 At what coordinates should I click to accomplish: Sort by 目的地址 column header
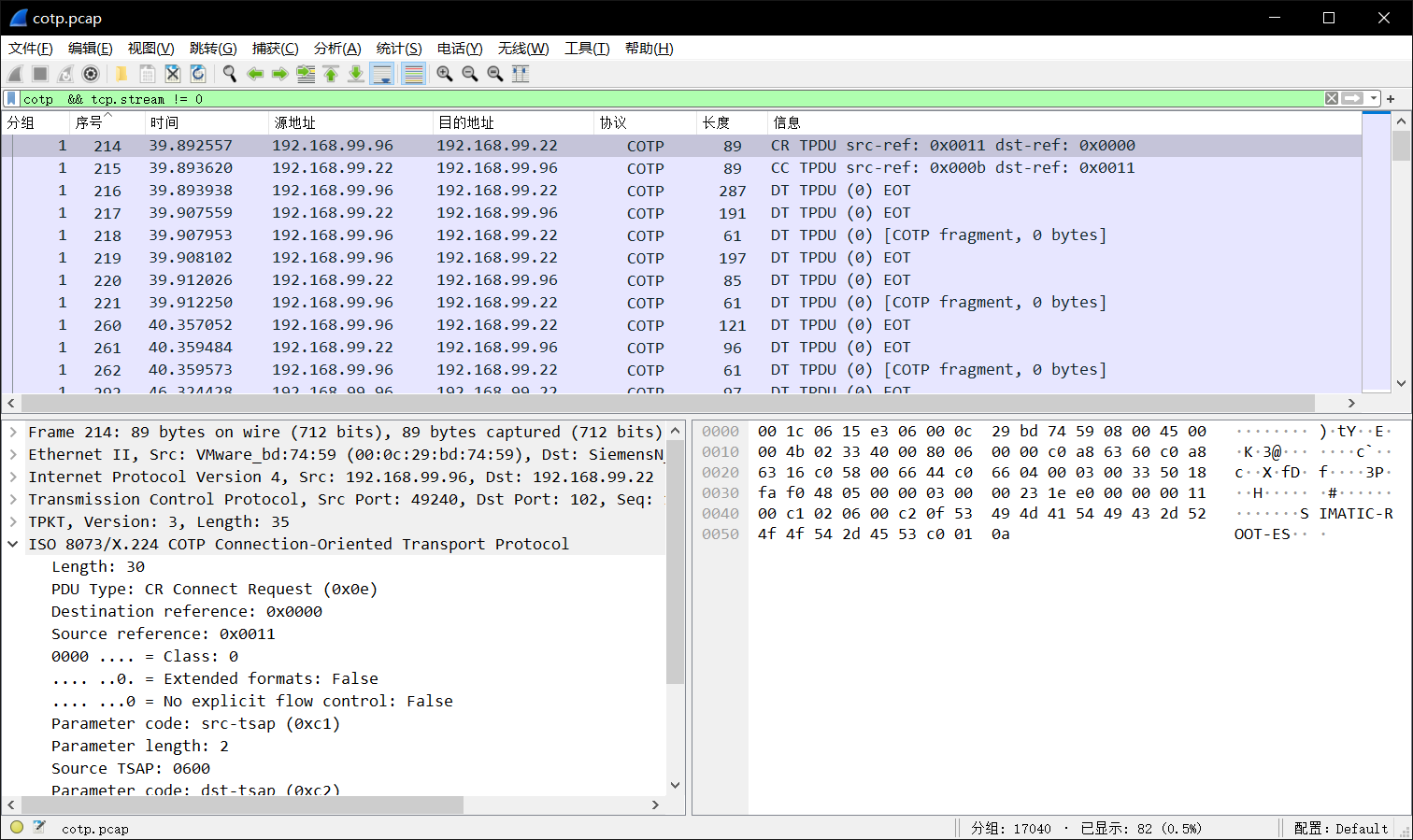(514, 122)
